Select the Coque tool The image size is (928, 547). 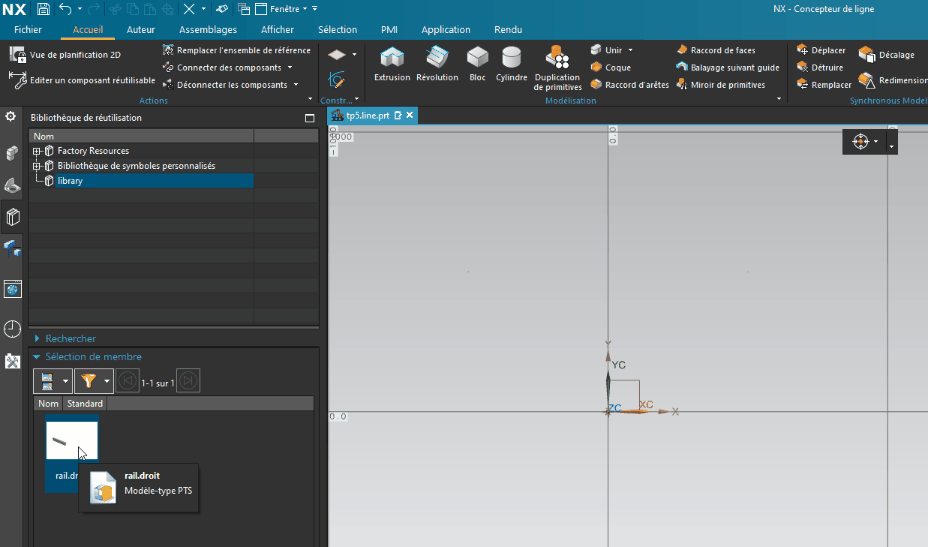point(611,67)
